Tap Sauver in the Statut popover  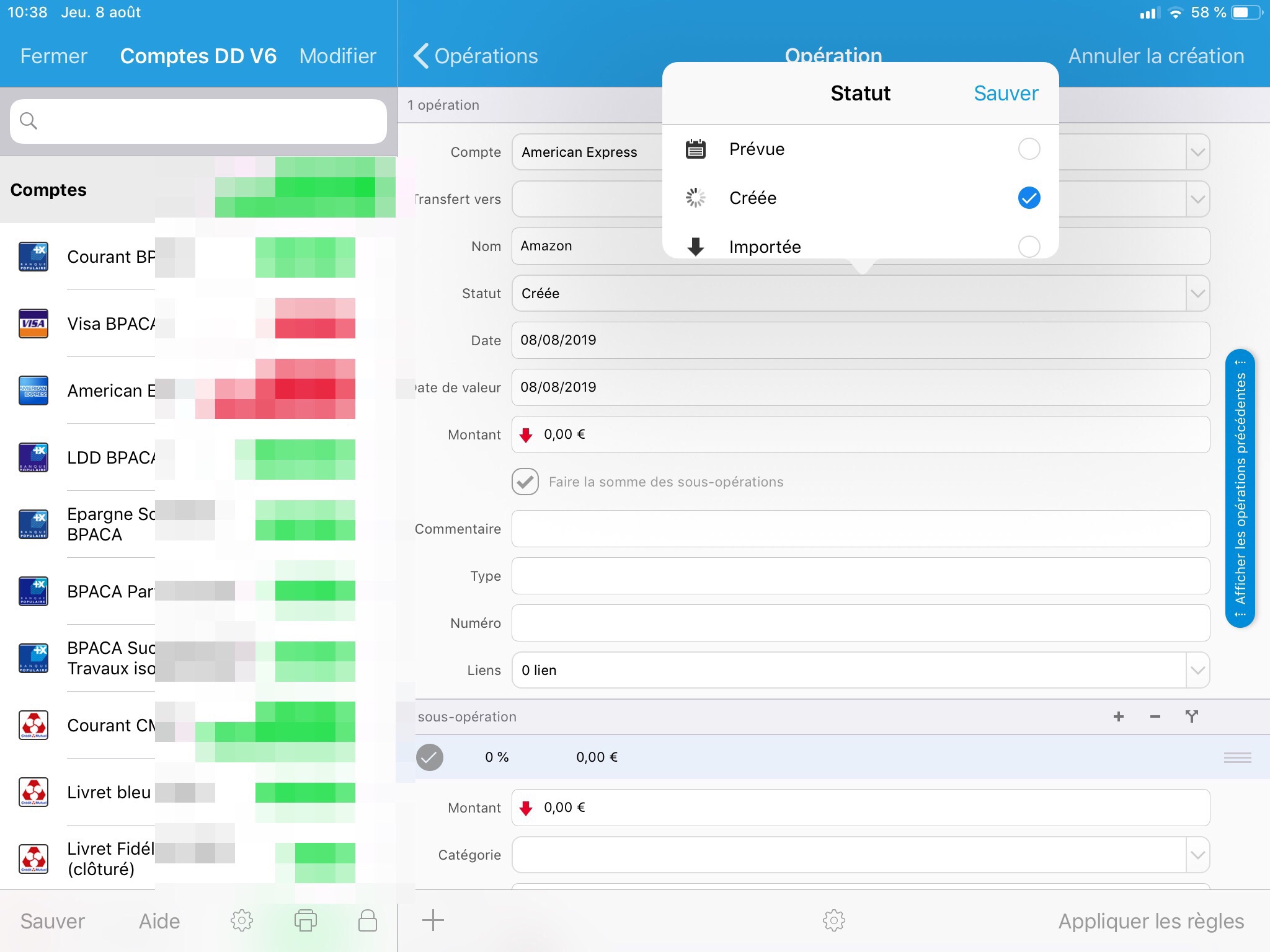click(x=1005, y=93)
